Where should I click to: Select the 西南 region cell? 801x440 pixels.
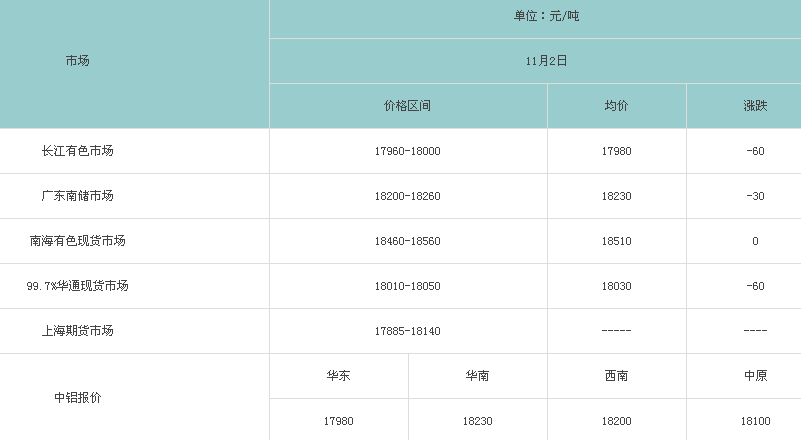tap(616, 376)
